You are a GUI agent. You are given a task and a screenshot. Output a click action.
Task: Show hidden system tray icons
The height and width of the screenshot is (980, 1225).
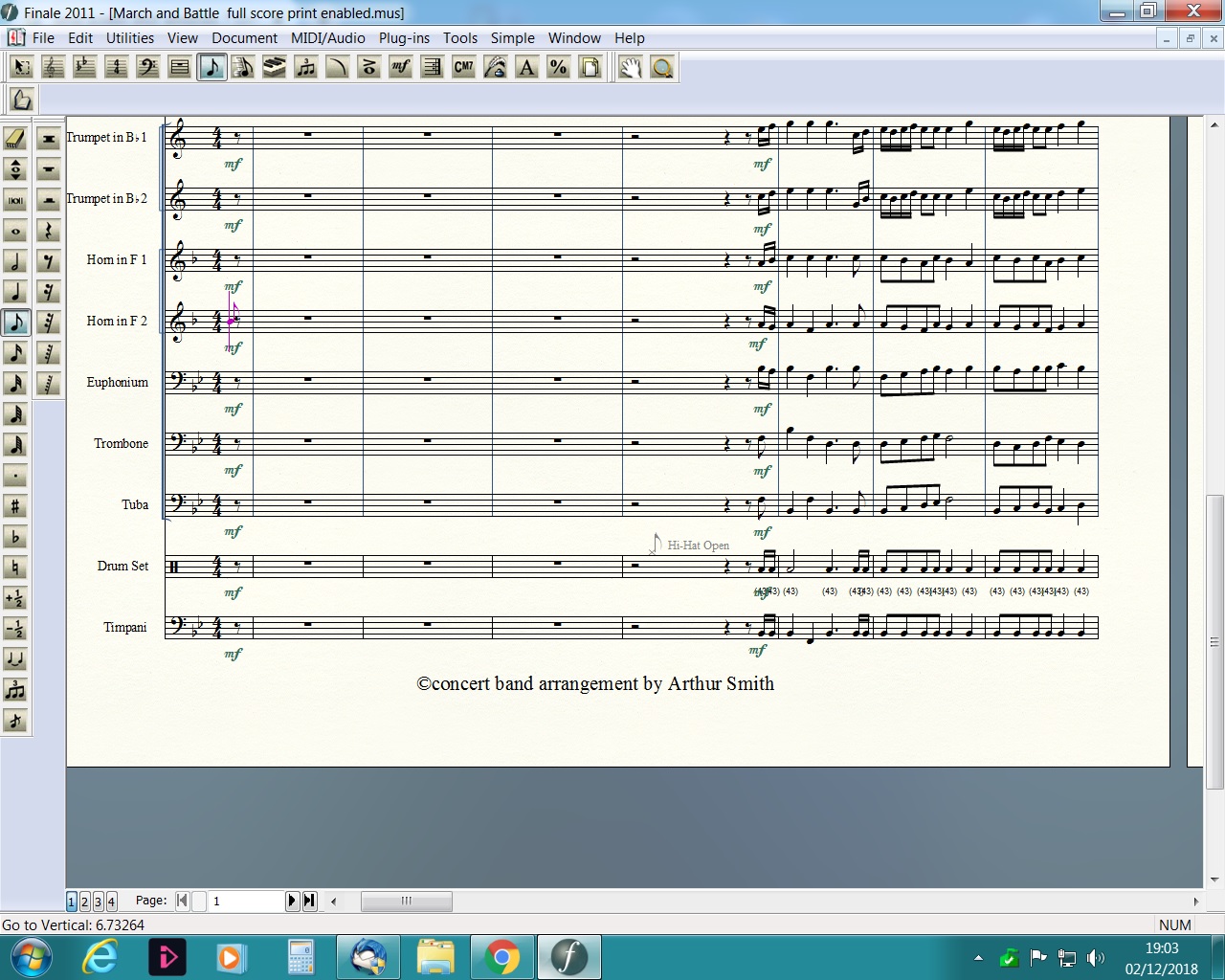pyautogui.click(x=978, y=957)
